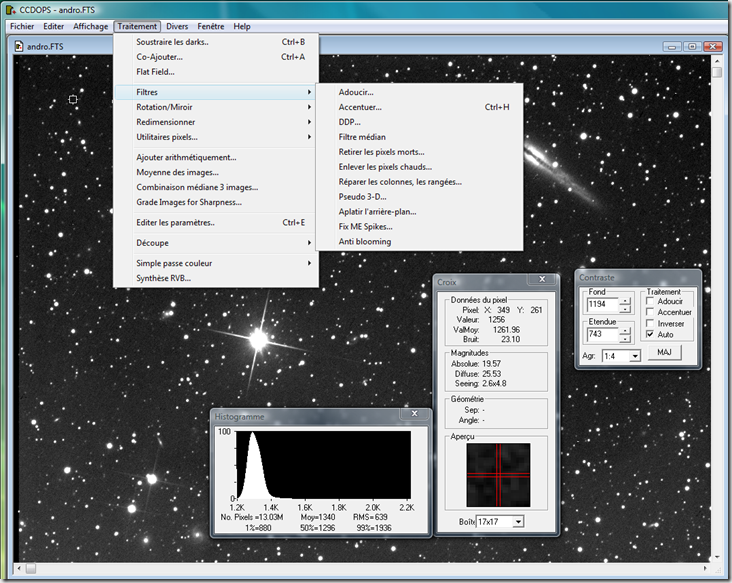Click the Aperçu crosshair preview thumbnail
The image size is (732, 583).
coord(498,475)
